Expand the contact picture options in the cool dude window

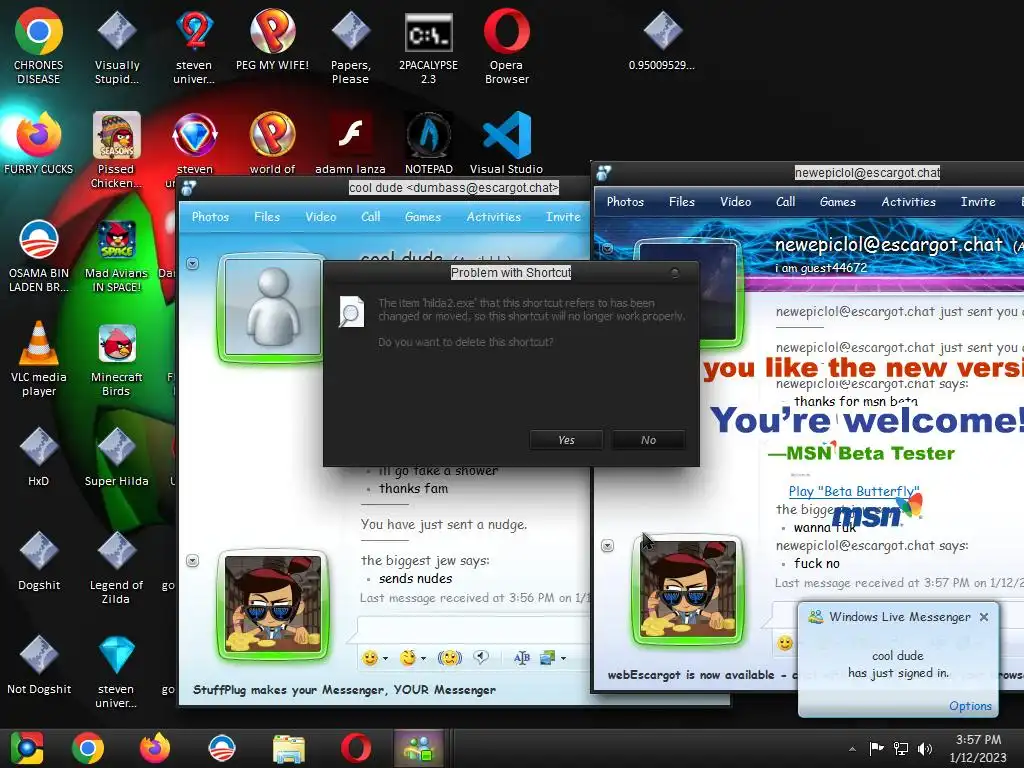[x=193, y=264]
